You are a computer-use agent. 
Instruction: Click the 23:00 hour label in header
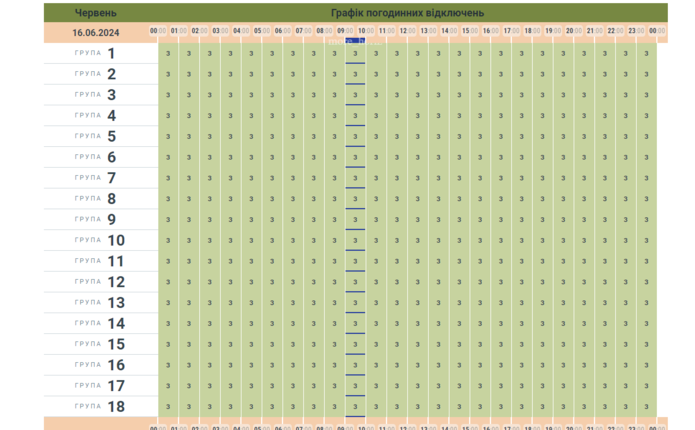point(636,32)
